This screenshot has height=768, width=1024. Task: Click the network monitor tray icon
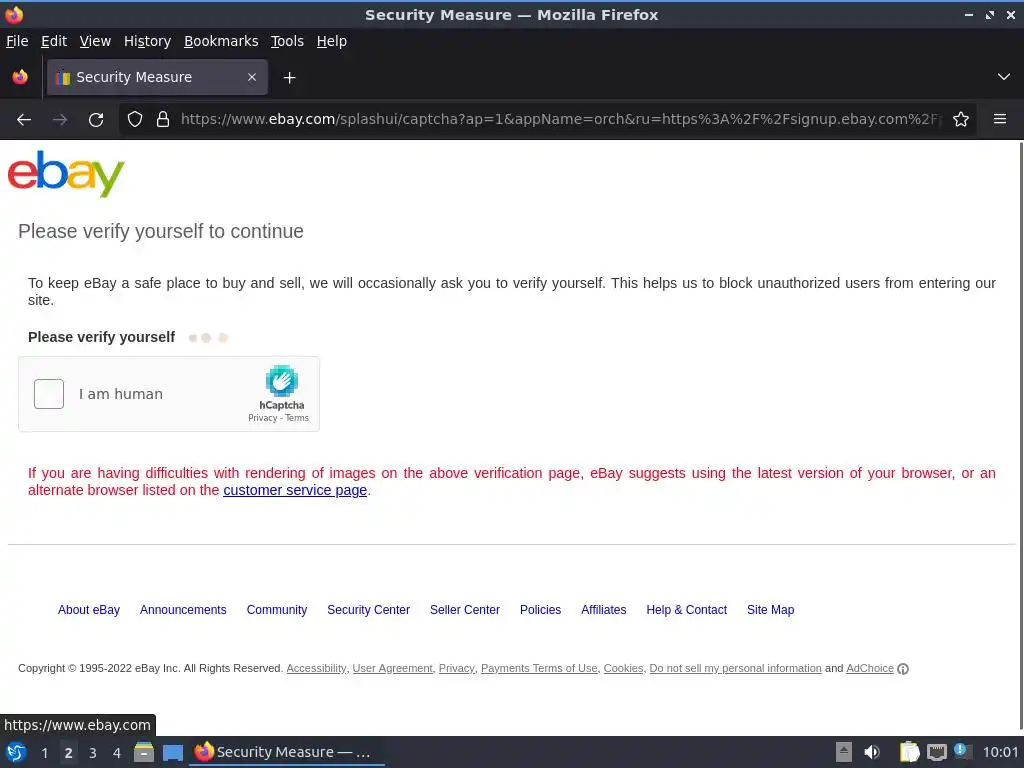click(x=936, y=752)
